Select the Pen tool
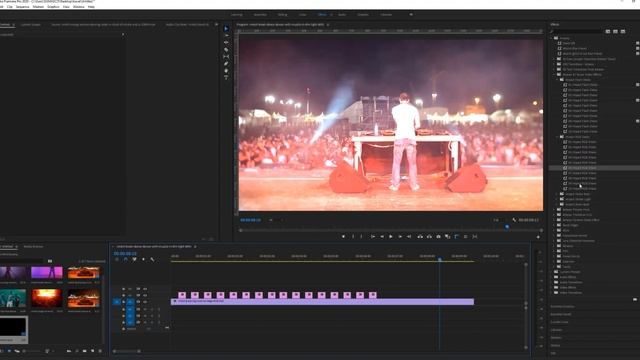 click(x=226, y=64)
